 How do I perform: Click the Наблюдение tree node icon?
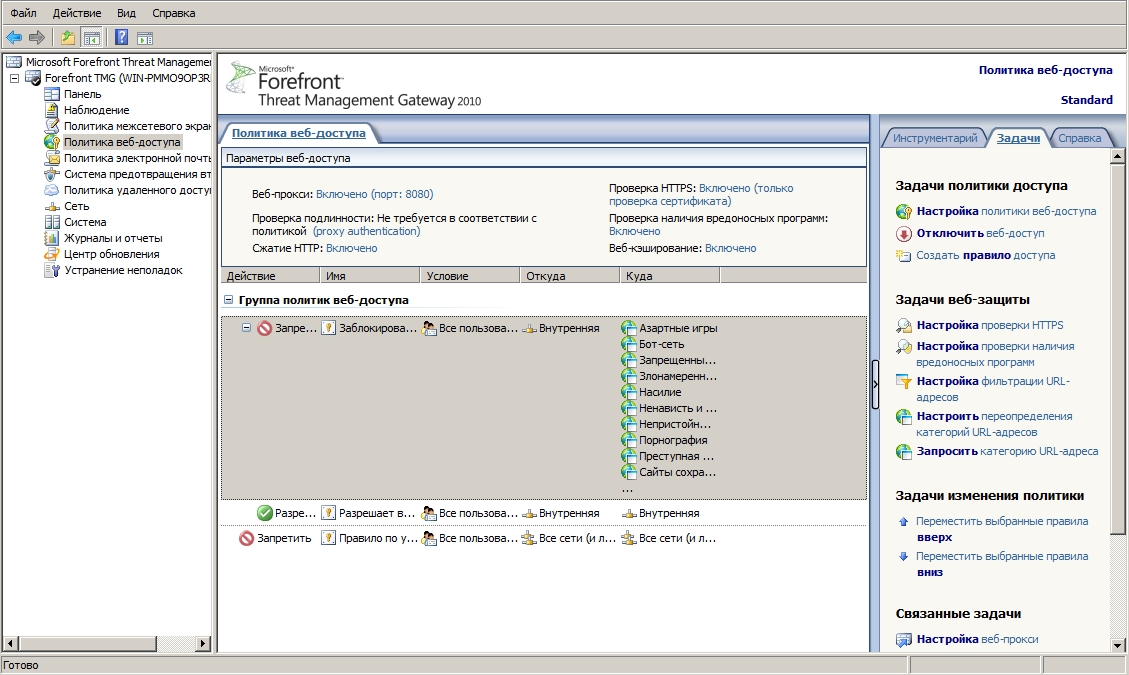[52, 109]
